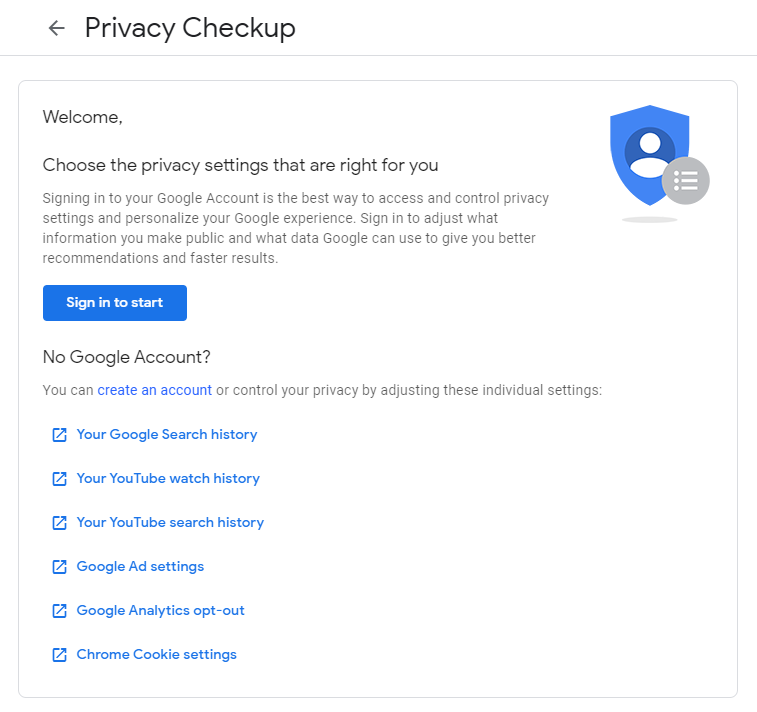Click the external-link icon beside YouTube watch history

pos(59,479)
